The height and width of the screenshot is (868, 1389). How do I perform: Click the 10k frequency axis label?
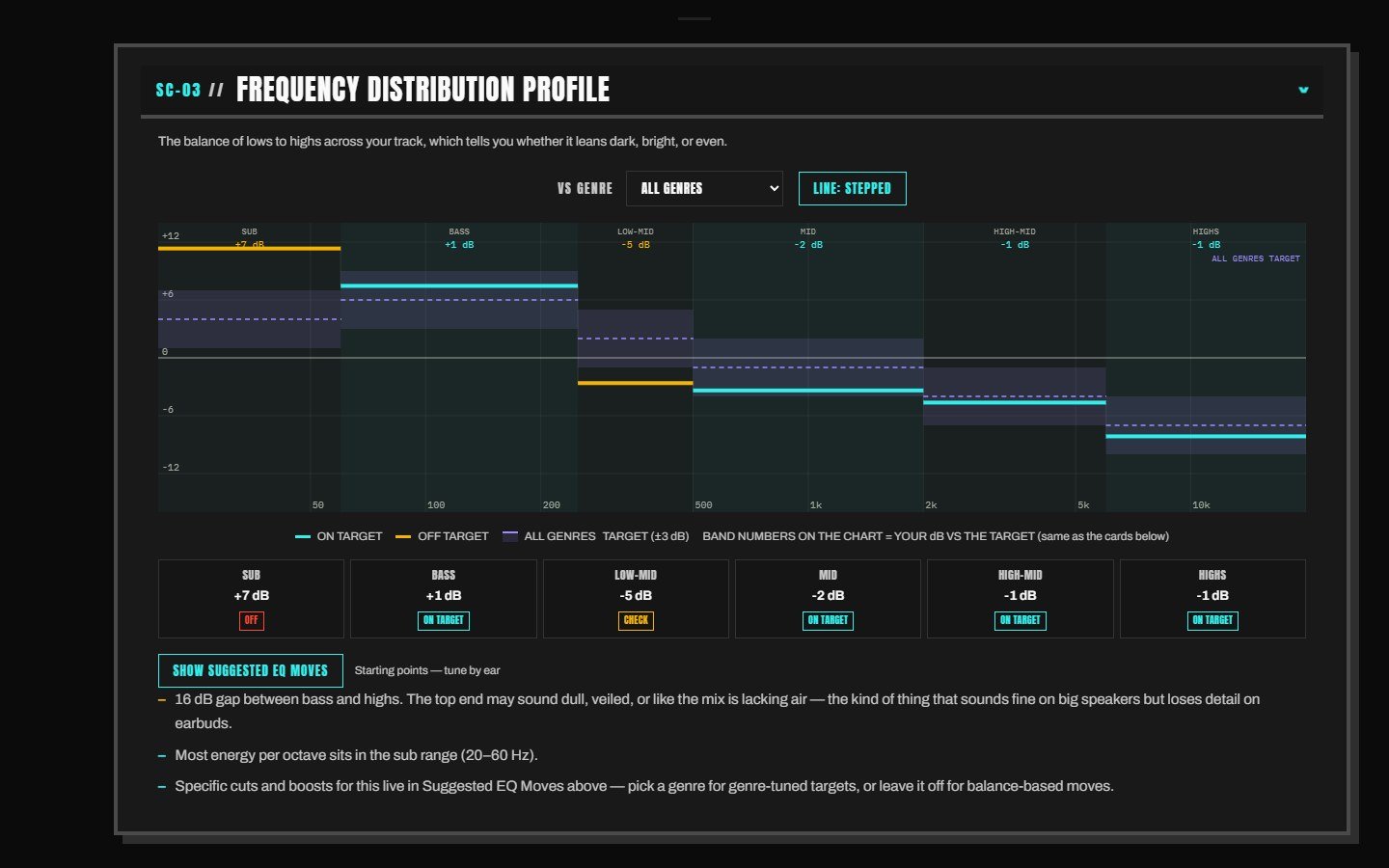(x=1201, y=505)
